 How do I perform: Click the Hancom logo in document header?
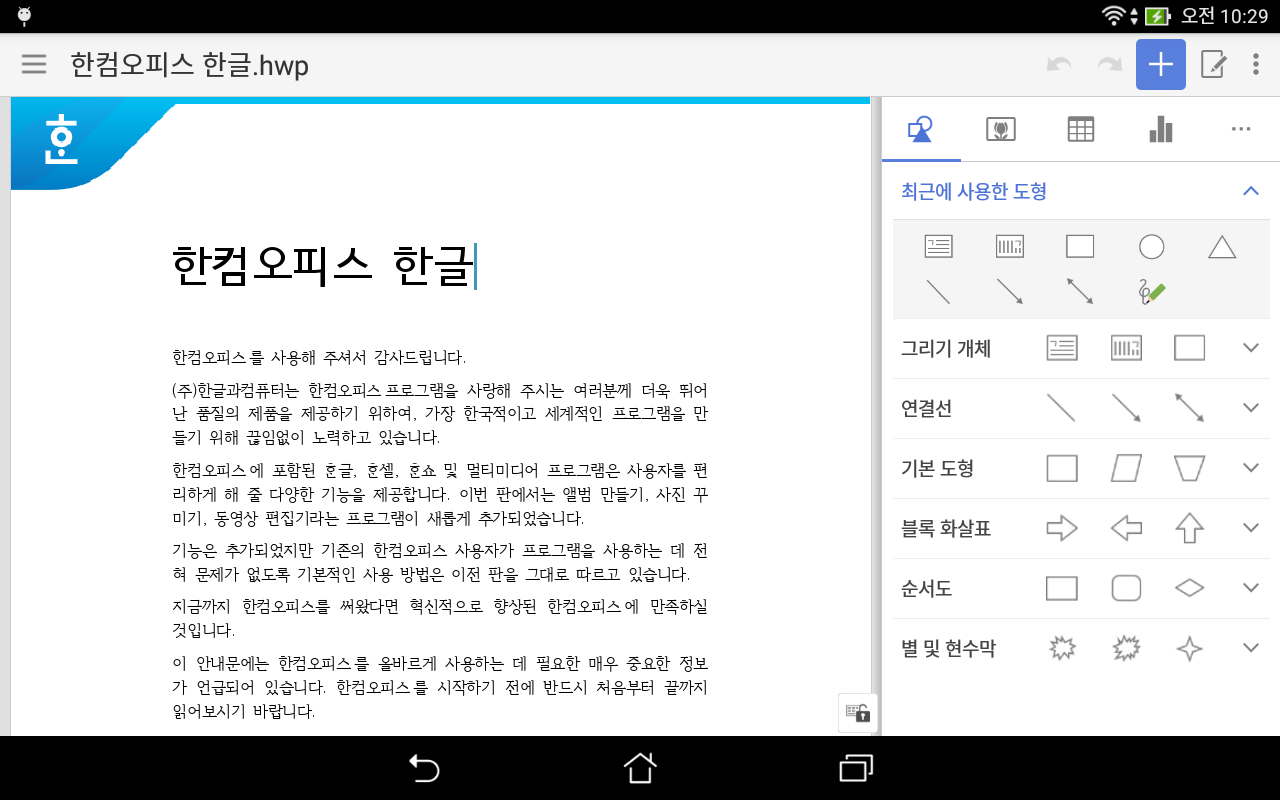point(61,139)
